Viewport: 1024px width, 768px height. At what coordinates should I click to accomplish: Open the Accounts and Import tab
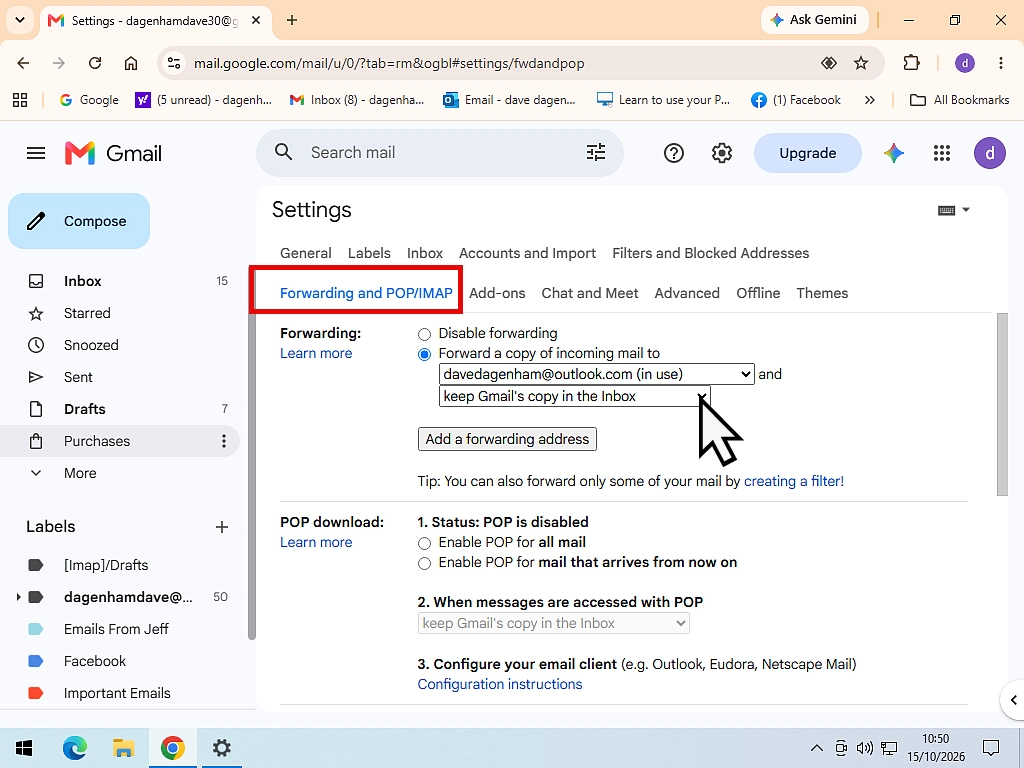pos(527,253)
